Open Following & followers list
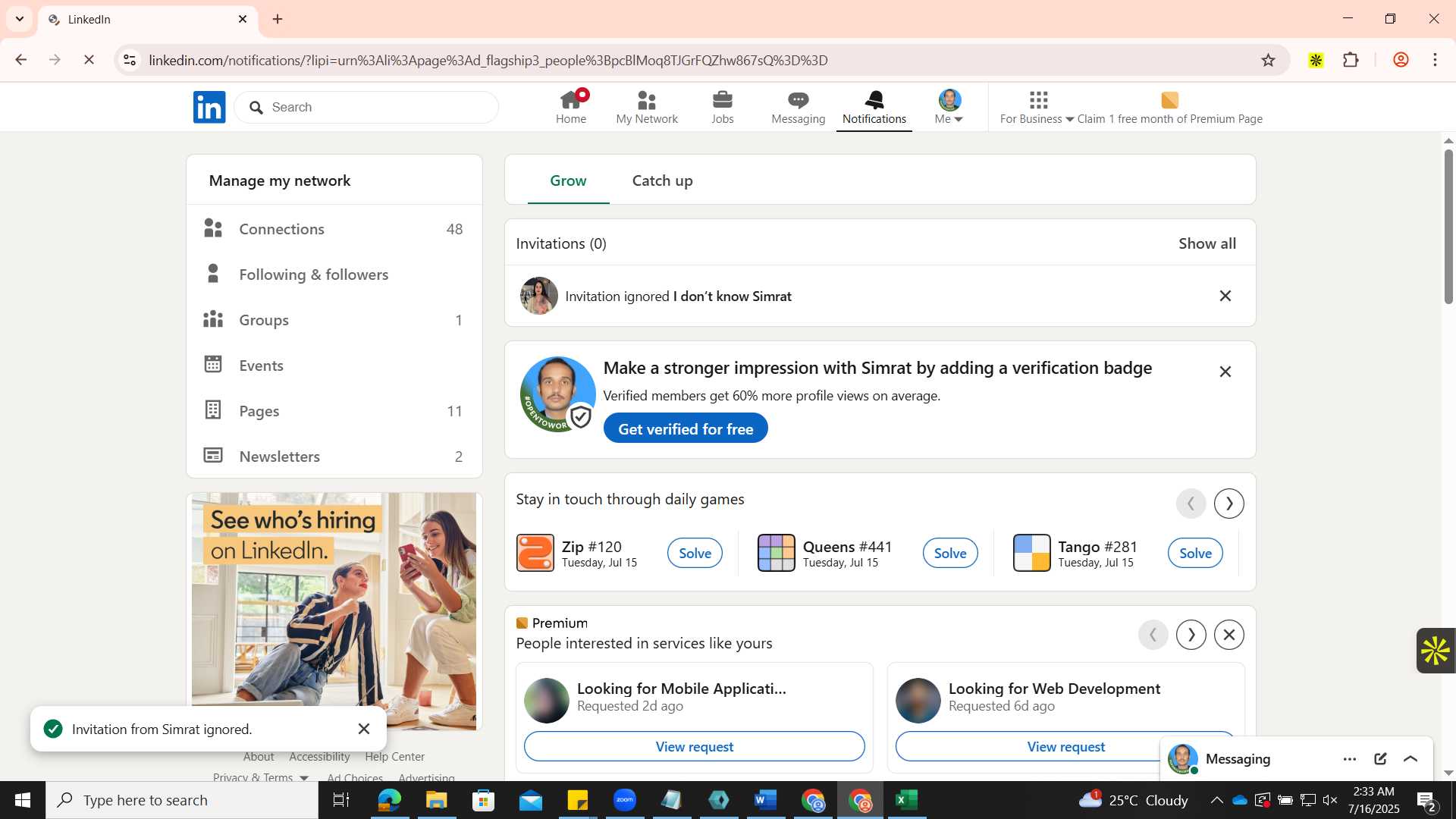 tap(334, 275)
